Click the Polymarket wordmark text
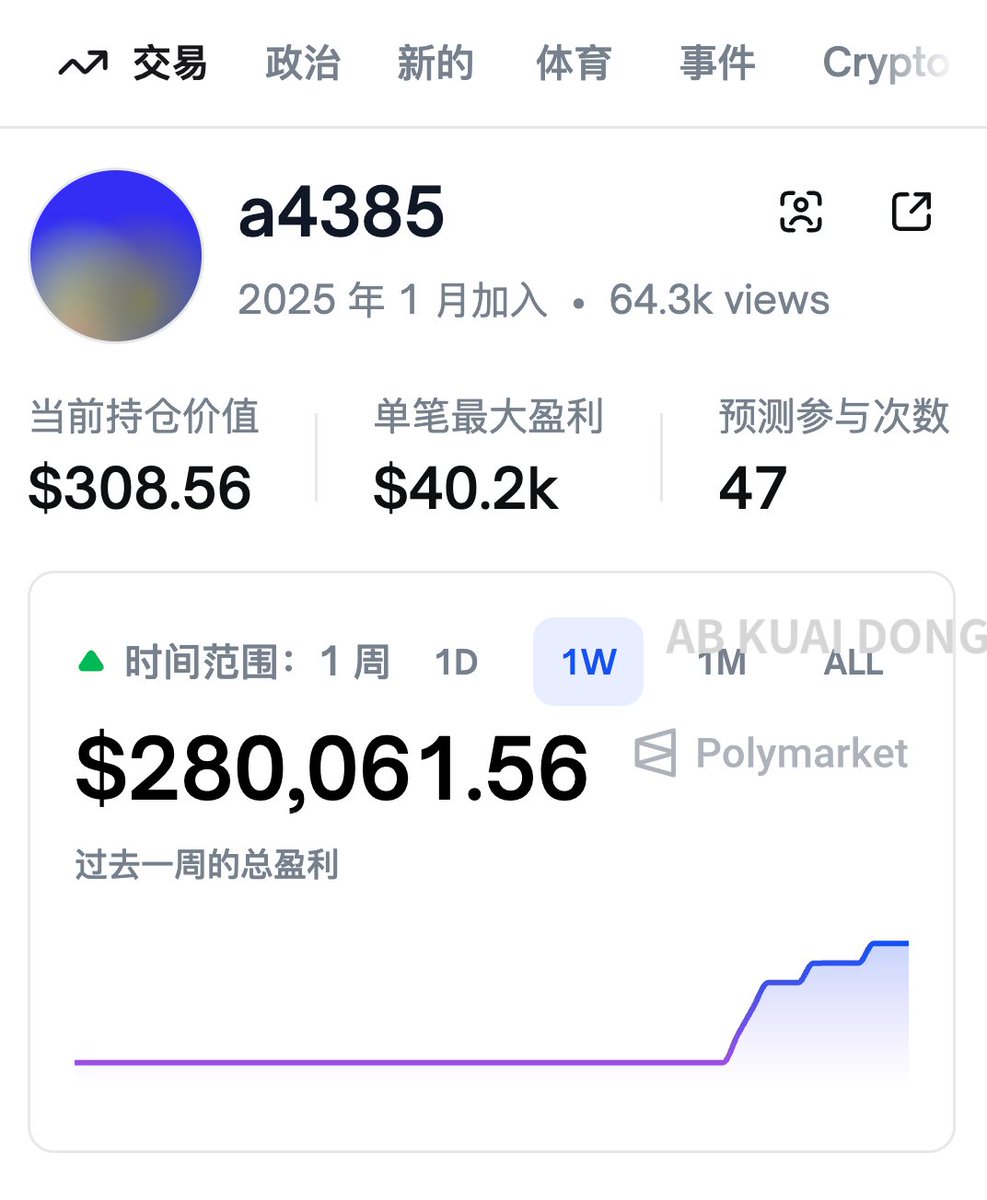The height and width of the screenshot is (1200, 987). [802, 753]
